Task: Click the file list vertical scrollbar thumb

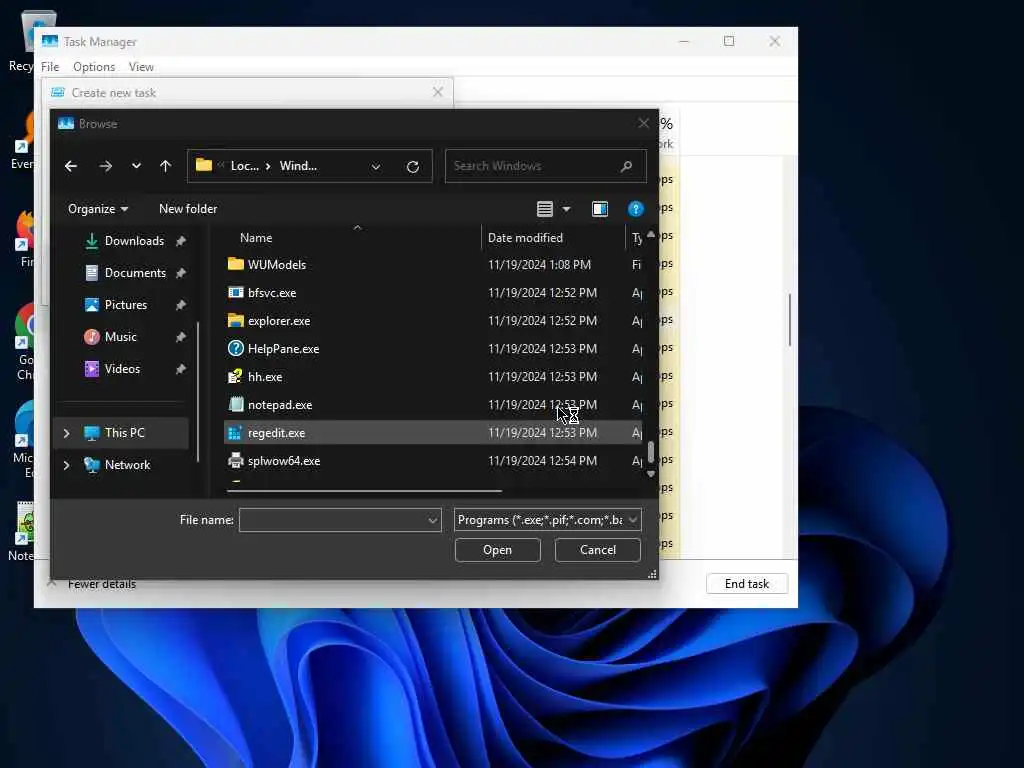Action: (650, 452)
